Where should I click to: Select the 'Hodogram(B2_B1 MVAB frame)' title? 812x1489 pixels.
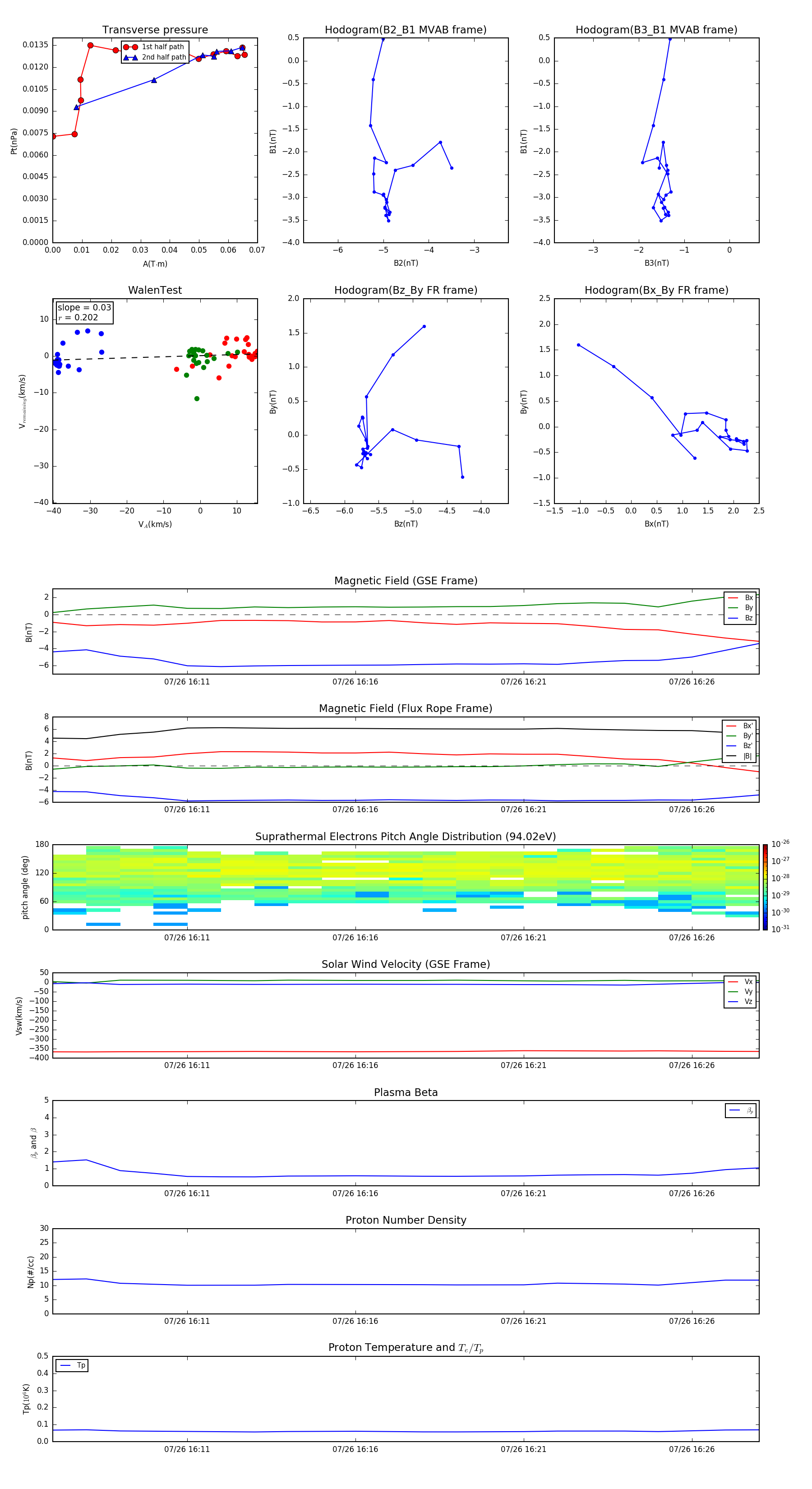pyautogui.click(x=406, y=30)
